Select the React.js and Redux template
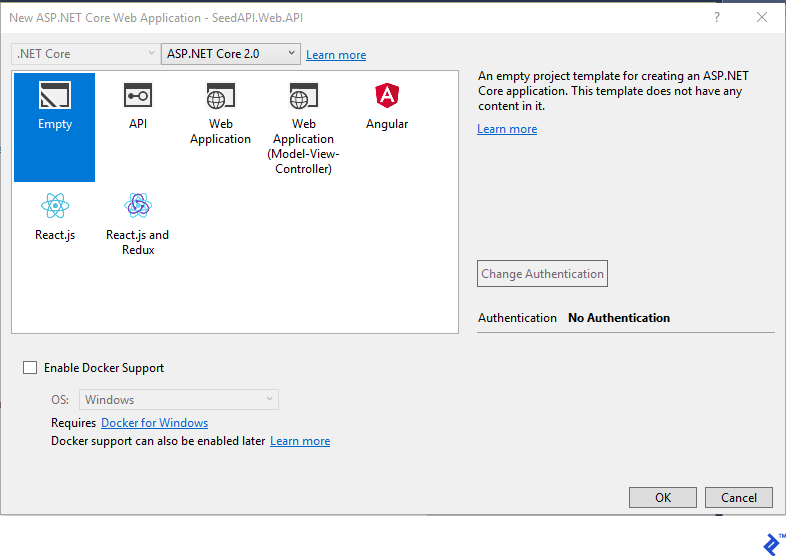 click(x=138, y=207)
